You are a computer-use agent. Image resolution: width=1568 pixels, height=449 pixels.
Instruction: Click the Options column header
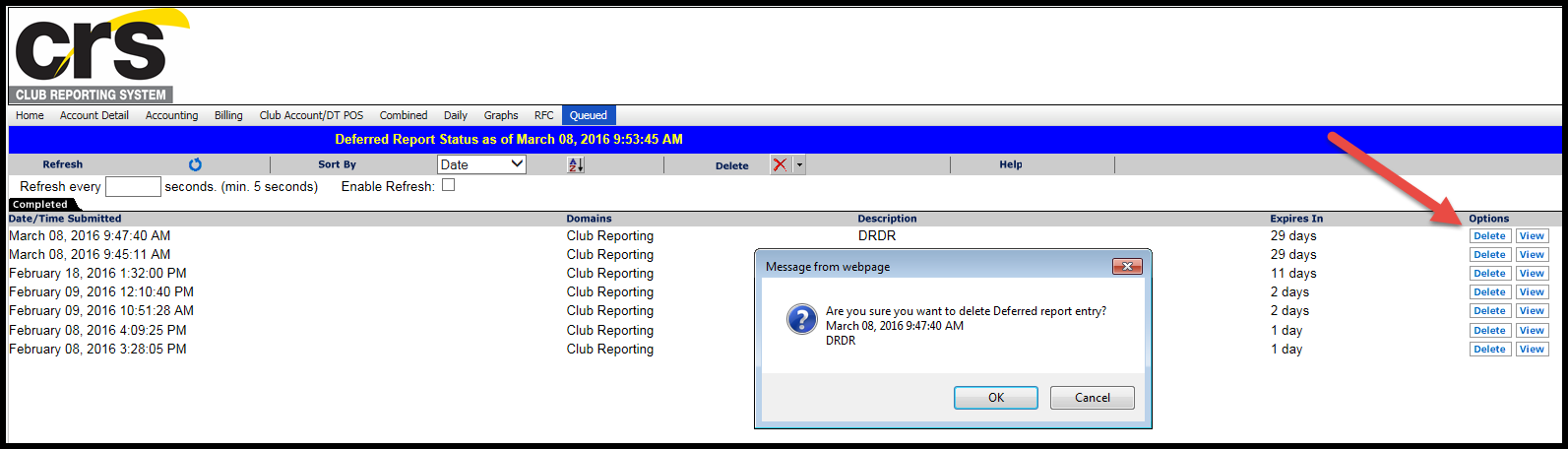[1488, 219]
